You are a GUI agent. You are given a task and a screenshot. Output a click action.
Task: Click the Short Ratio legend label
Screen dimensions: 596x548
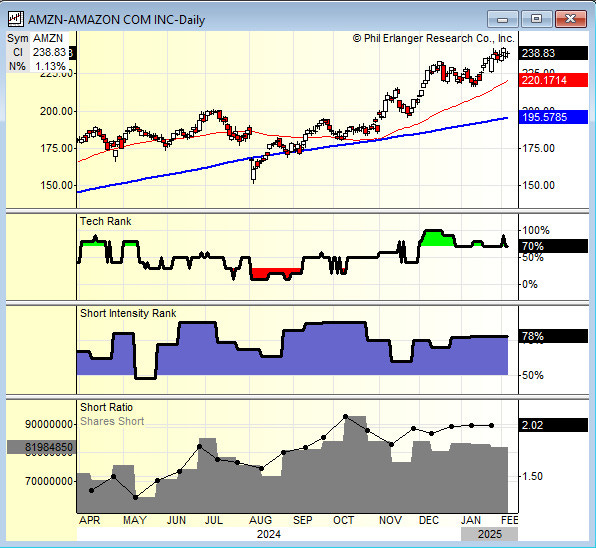point(106,407)
